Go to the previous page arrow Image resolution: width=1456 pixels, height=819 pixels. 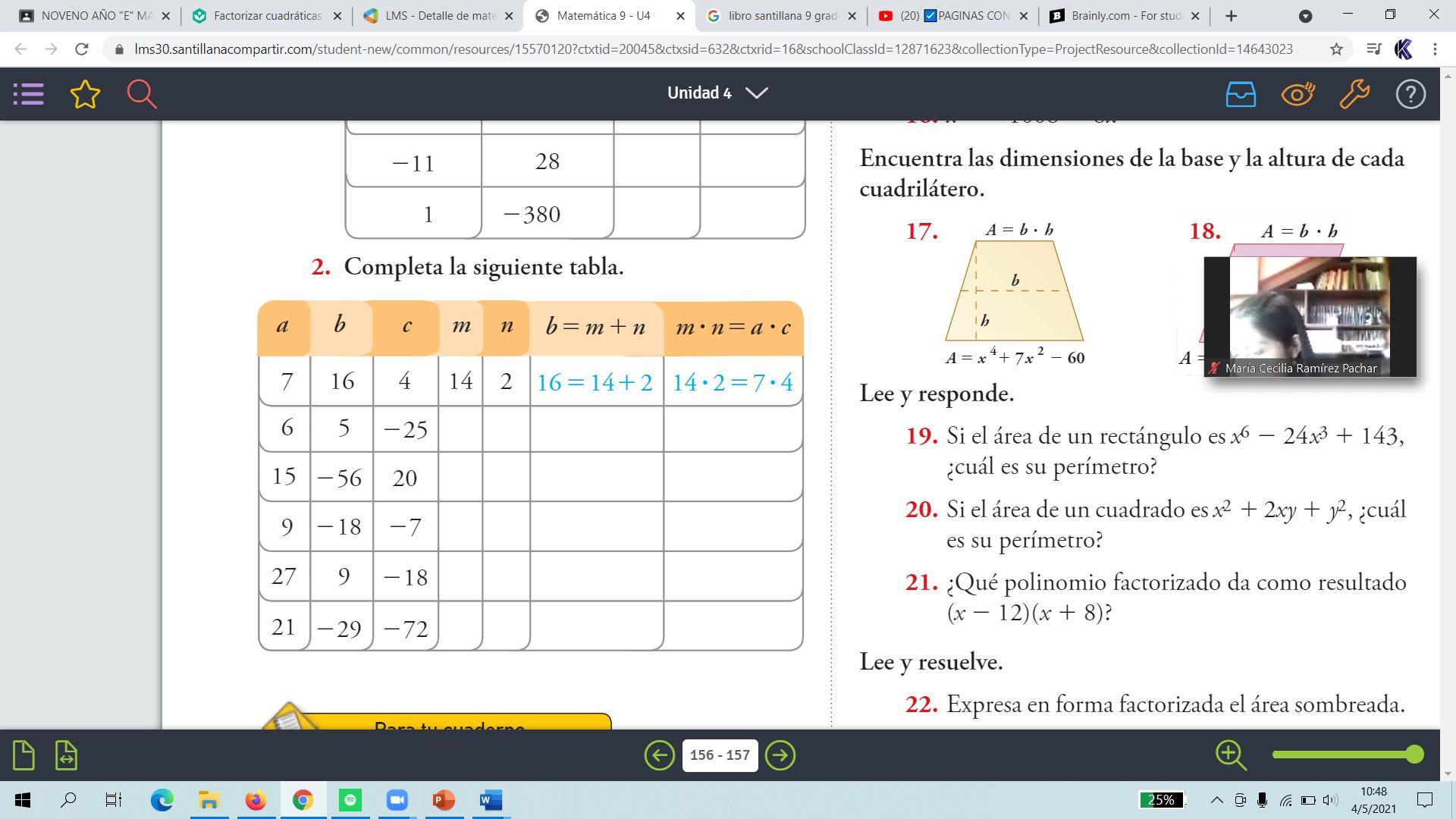click(659, 755)
